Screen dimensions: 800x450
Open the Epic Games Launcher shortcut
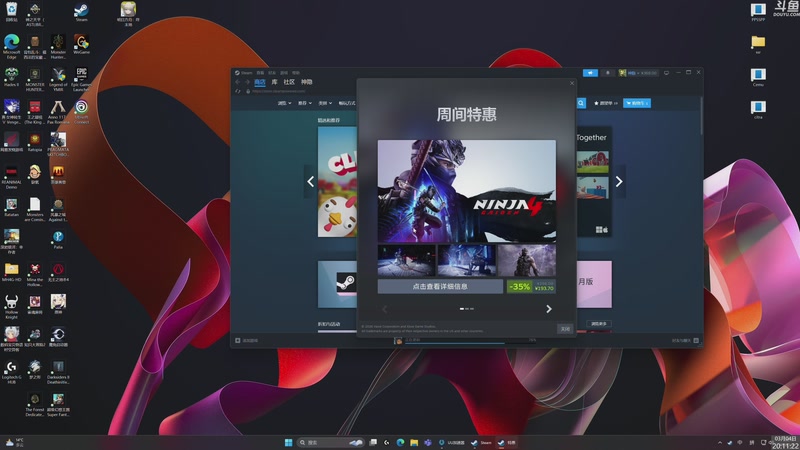81,80
